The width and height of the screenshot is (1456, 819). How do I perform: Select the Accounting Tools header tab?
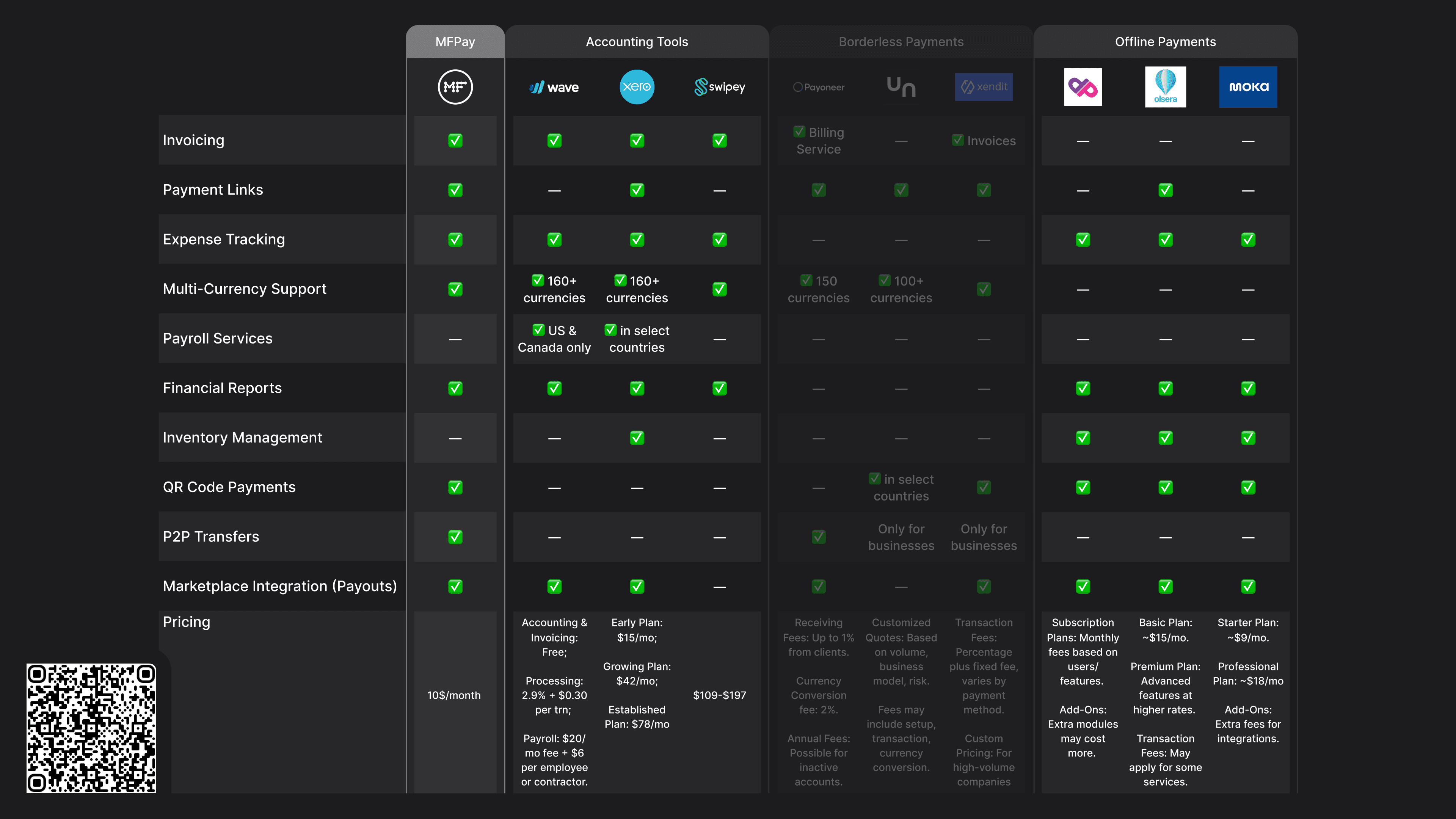point(637,42)
